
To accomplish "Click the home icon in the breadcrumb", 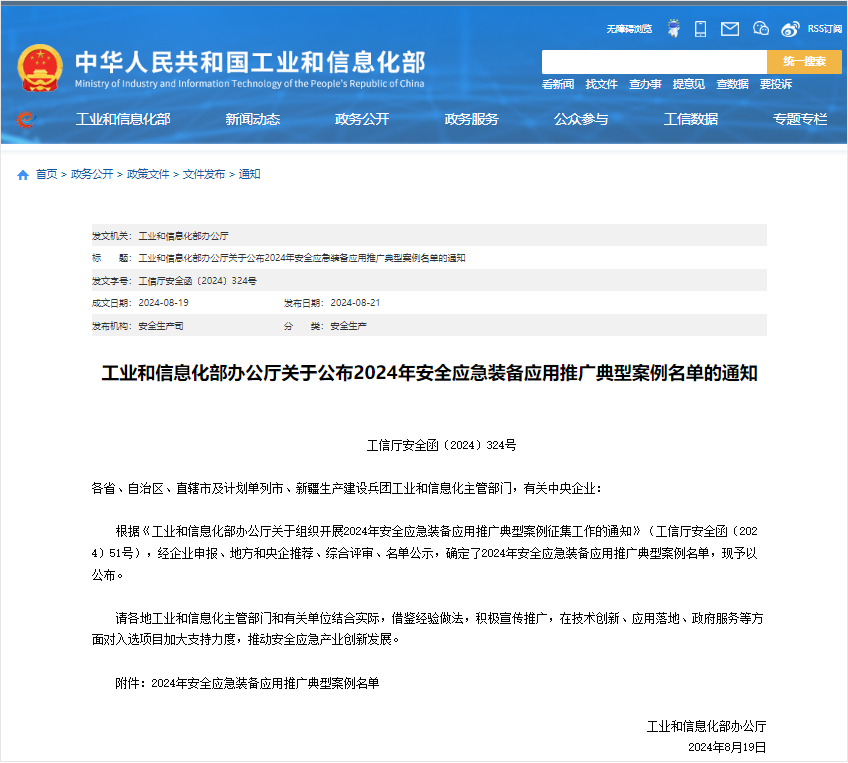I will [22, 173].
